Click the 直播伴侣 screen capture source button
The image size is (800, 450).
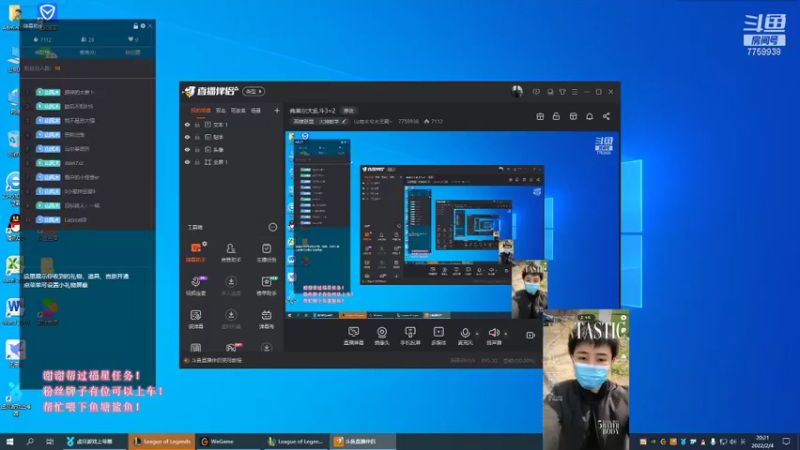[x=354, y=336]
